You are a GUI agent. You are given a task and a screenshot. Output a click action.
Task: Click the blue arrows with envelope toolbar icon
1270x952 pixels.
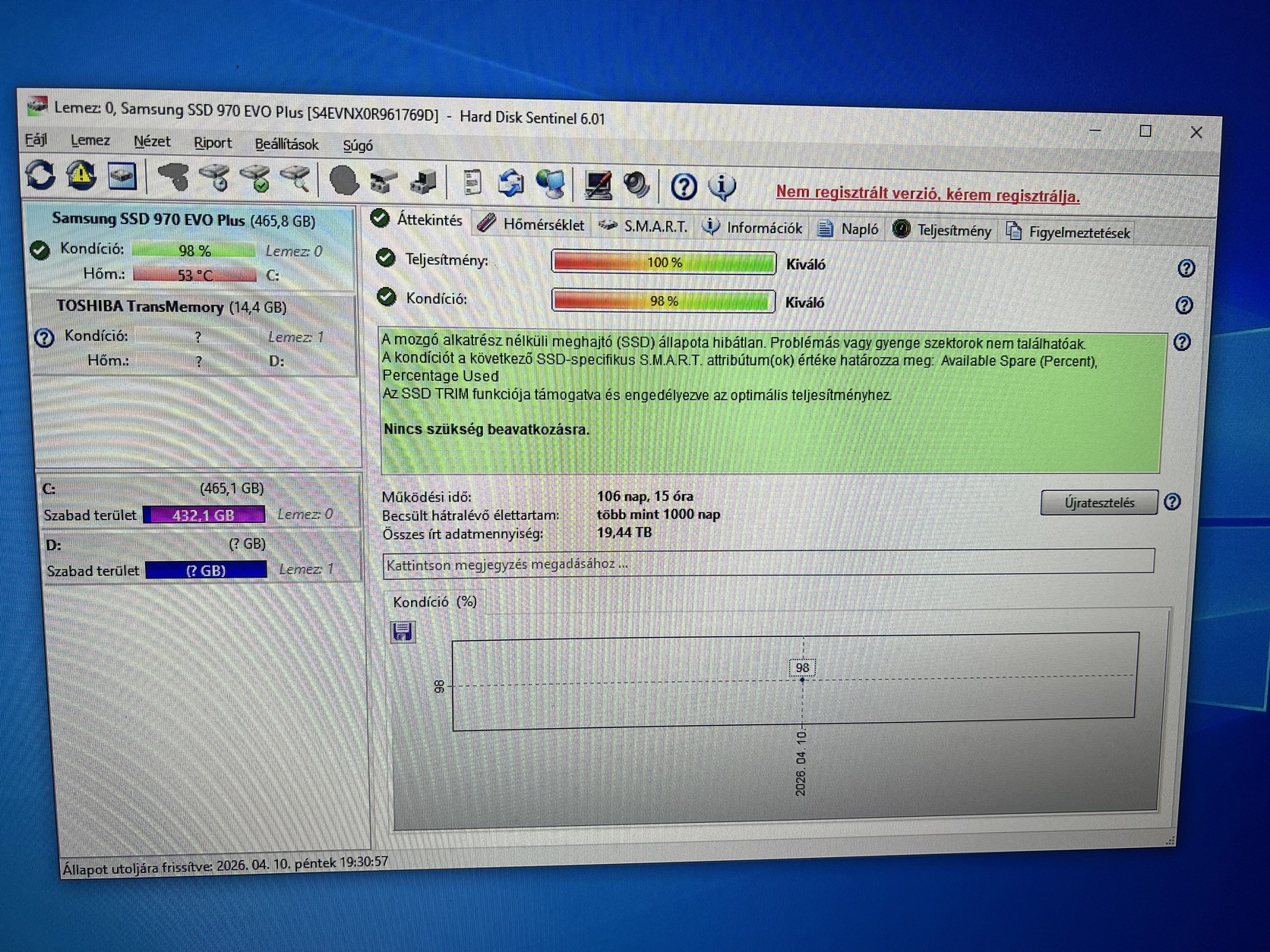(510, 183)
